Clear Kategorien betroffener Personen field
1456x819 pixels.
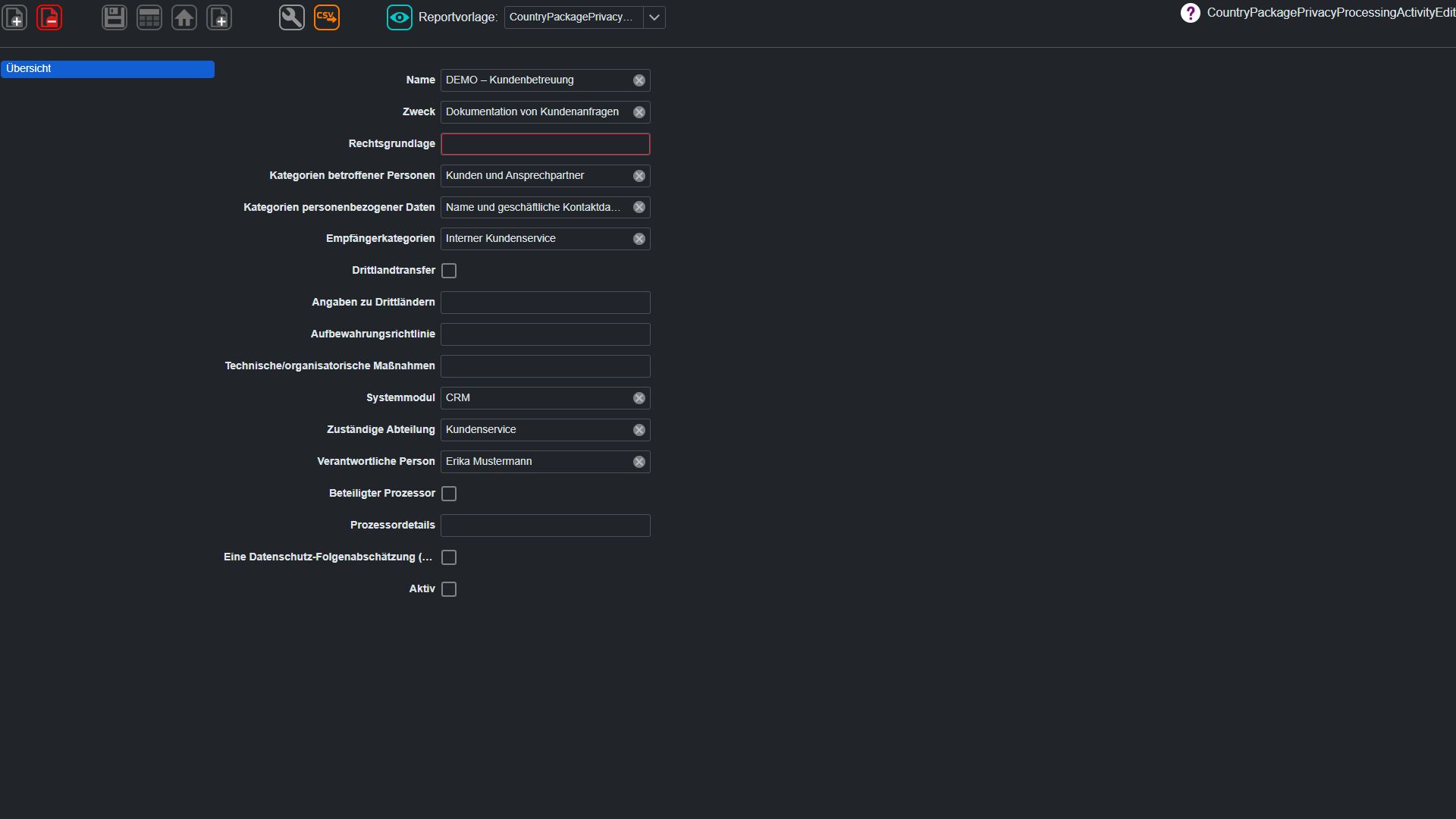point(639,176)
